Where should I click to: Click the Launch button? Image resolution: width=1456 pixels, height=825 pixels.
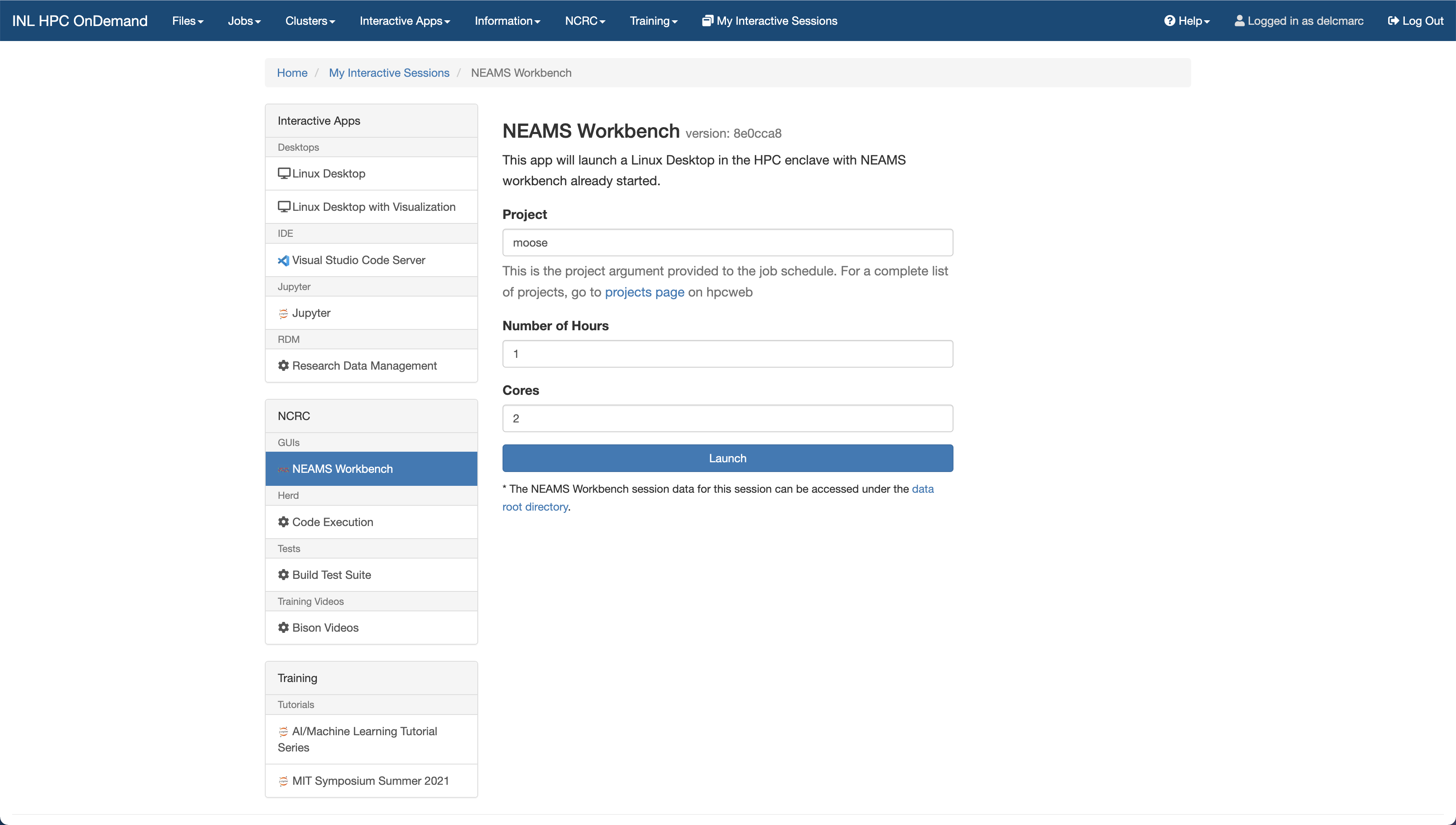[728, 458]
